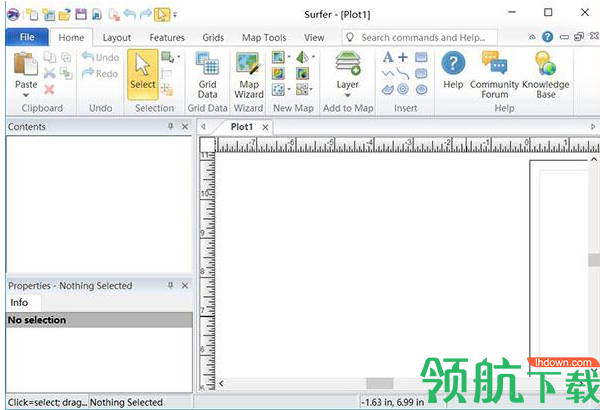Click the New Worksheet icon in quick access toolbar
This screenshot has height=410, width=600.
point(49,15)
